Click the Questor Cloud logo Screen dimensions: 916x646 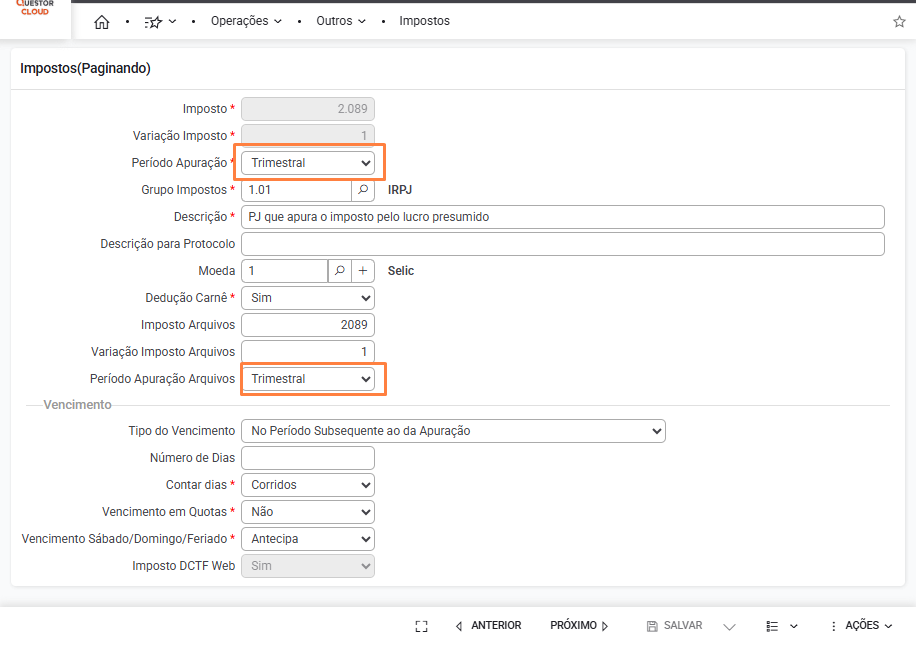click(35, 8)
